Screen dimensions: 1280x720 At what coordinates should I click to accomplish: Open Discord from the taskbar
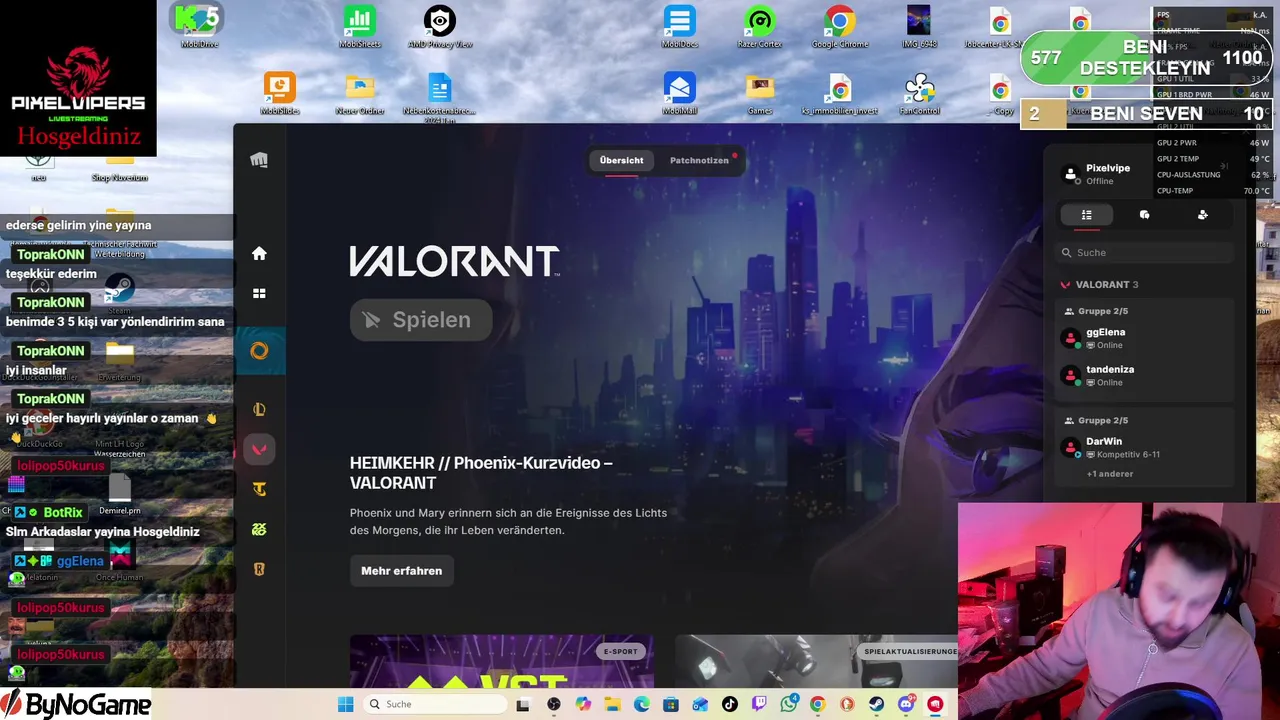point(906,704)
